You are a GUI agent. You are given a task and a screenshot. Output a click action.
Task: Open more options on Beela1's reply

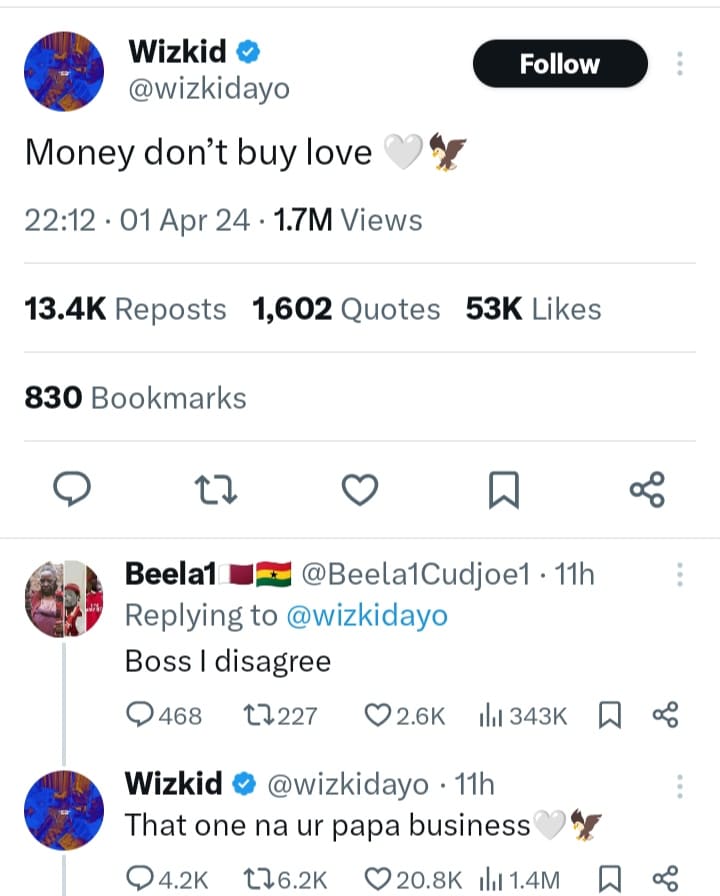[x=680, y=574]
